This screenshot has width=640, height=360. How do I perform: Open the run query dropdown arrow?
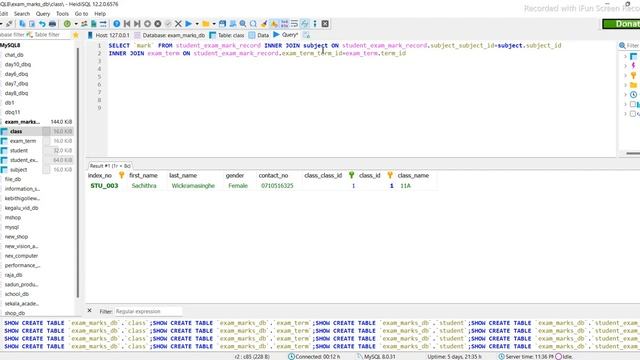click(197, 24)
